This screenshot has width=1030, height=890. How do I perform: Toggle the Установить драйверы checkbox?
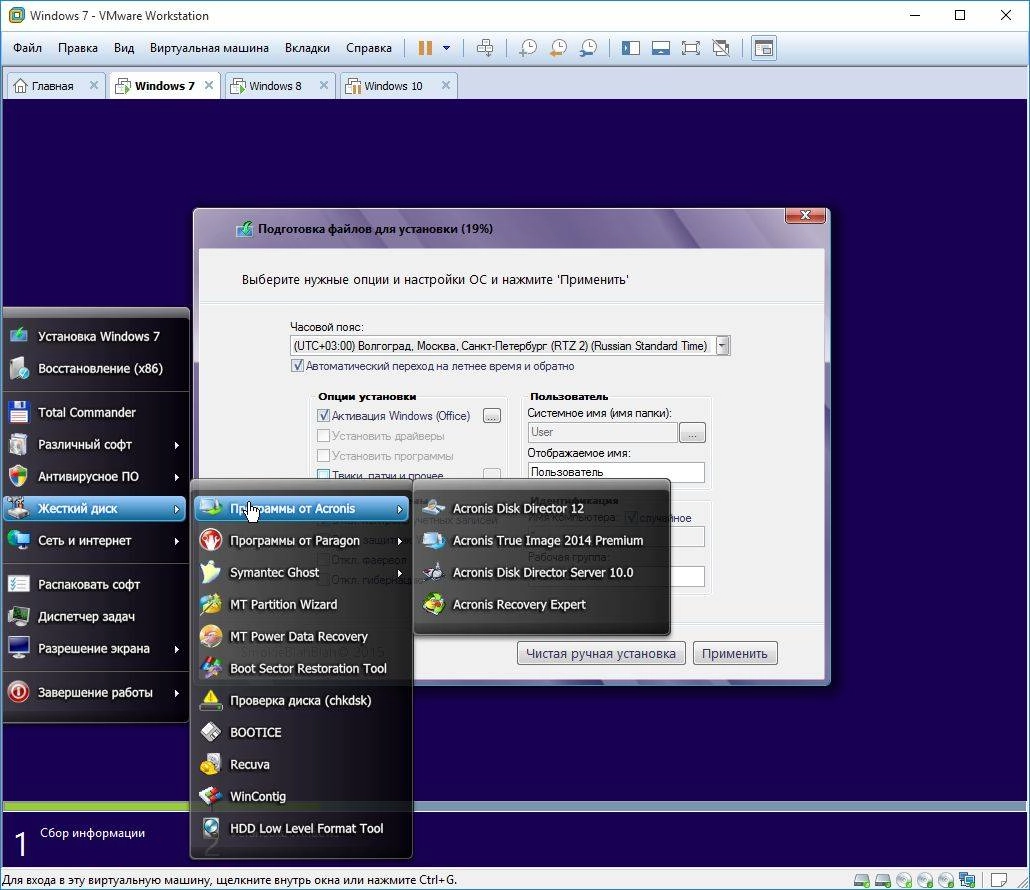[323, 435]
